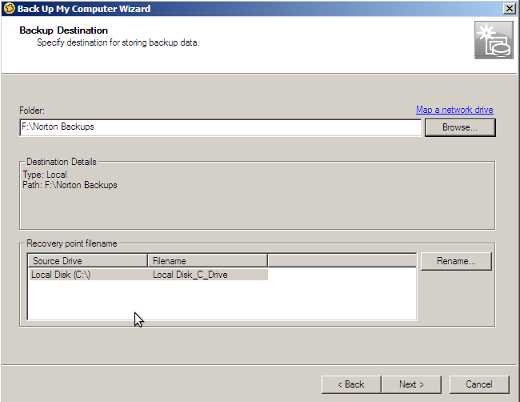Screen dimensions: 520x402
Task: Go to the previous step with Back
Action: click(x=351, y=385)
